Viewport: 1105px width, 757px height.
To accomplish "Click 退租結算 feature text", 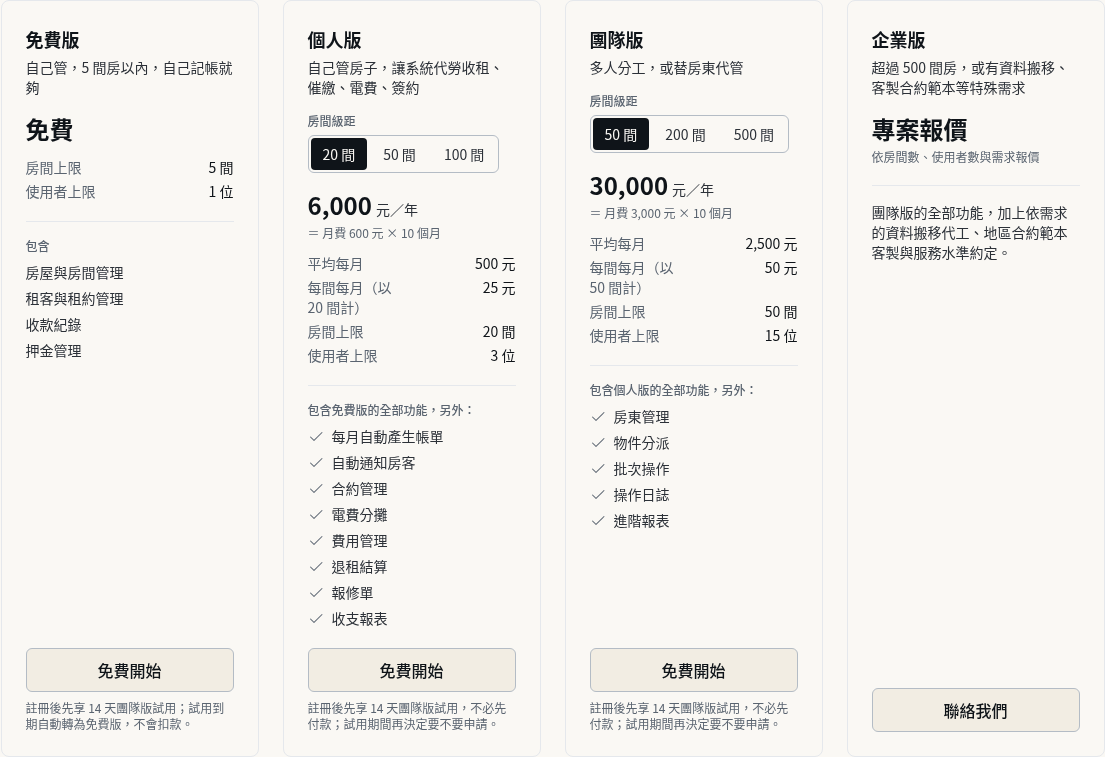I will [359, 568].
